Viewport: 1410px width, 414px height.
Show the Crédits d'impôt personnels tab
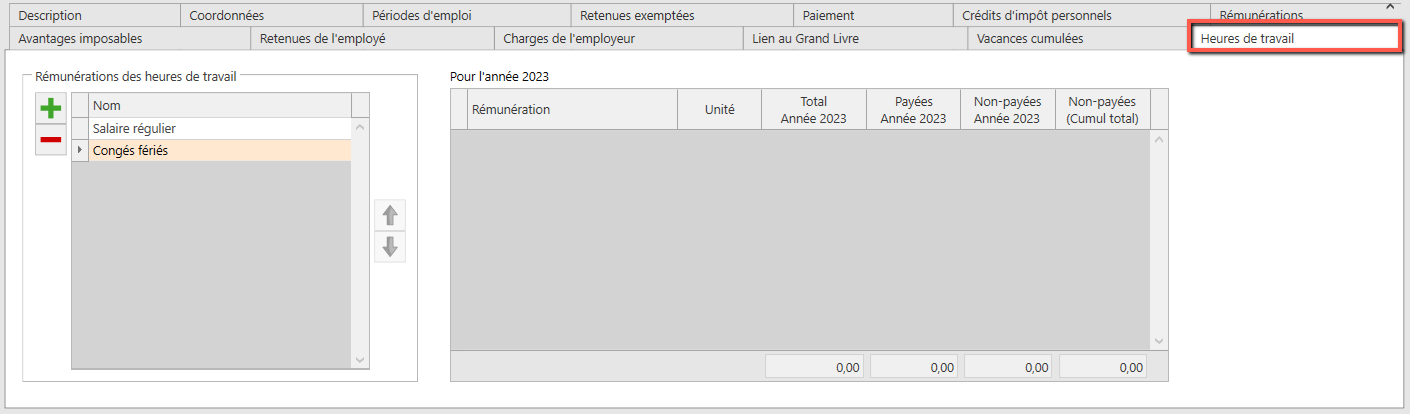1081,15
